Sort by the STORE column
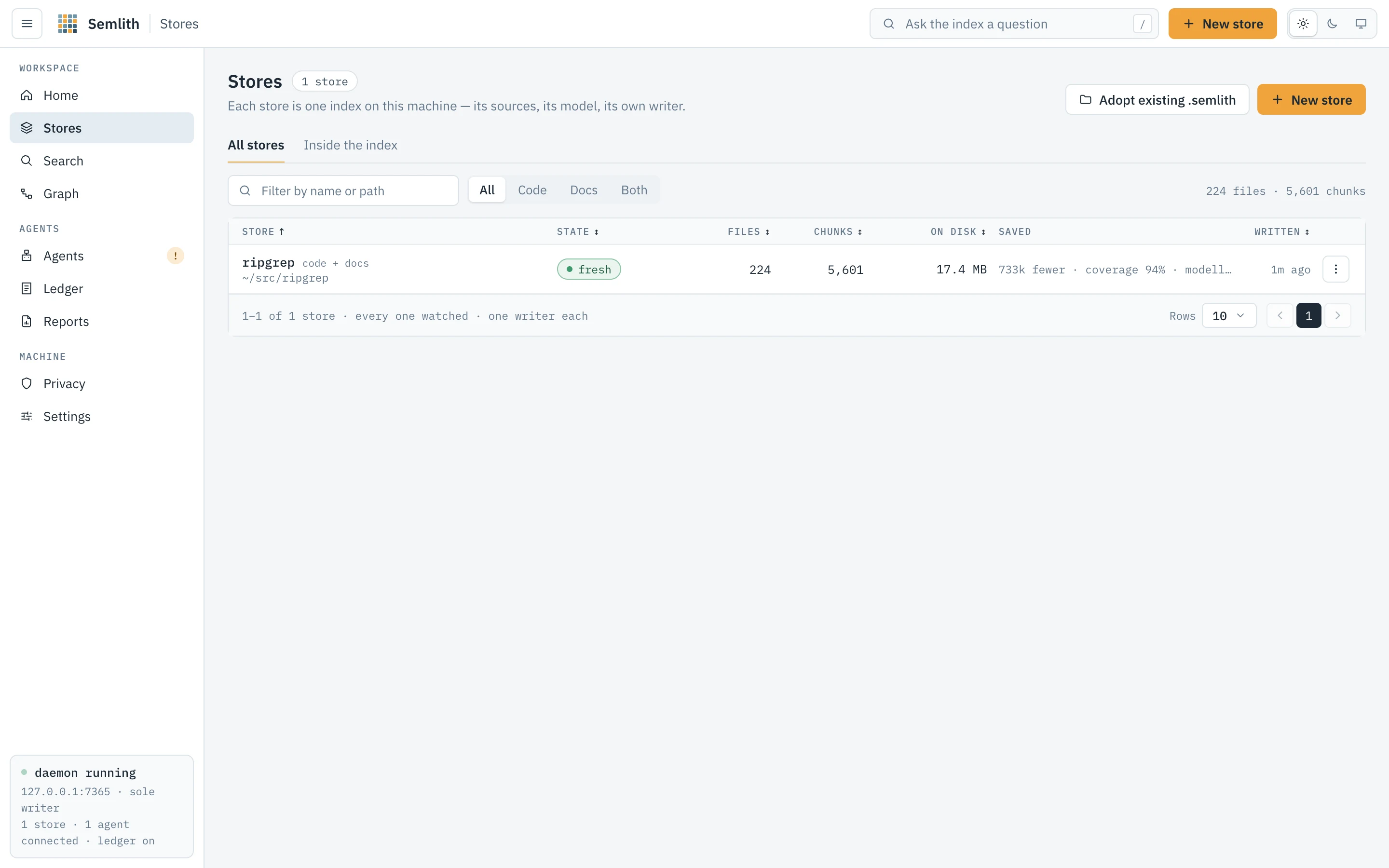This screenshot has width=1389, height=868. tap(263, 232)
